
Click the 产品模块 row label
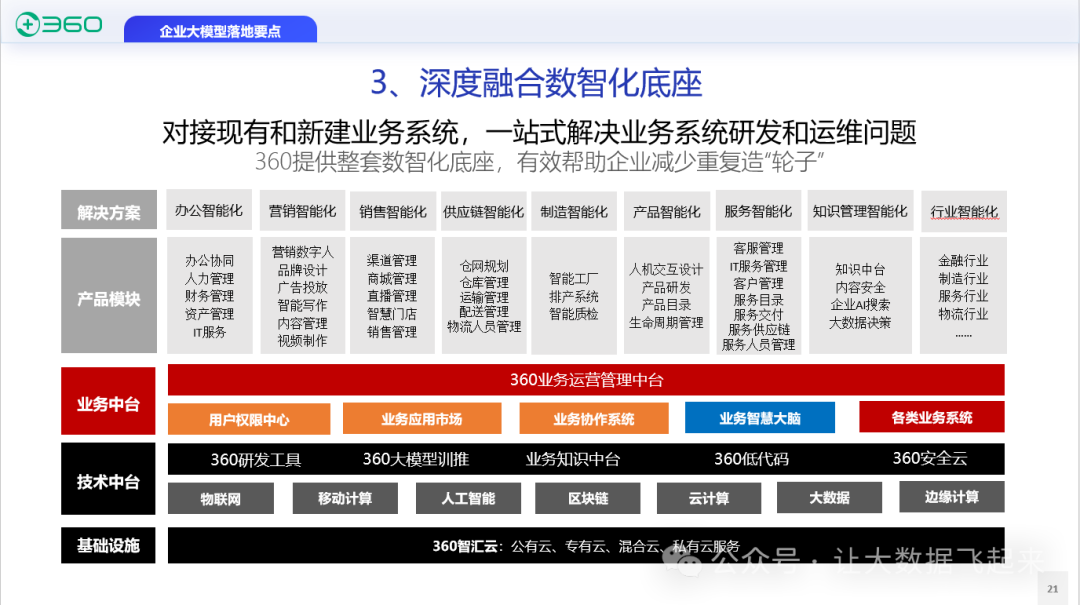[x=109, y=296]
